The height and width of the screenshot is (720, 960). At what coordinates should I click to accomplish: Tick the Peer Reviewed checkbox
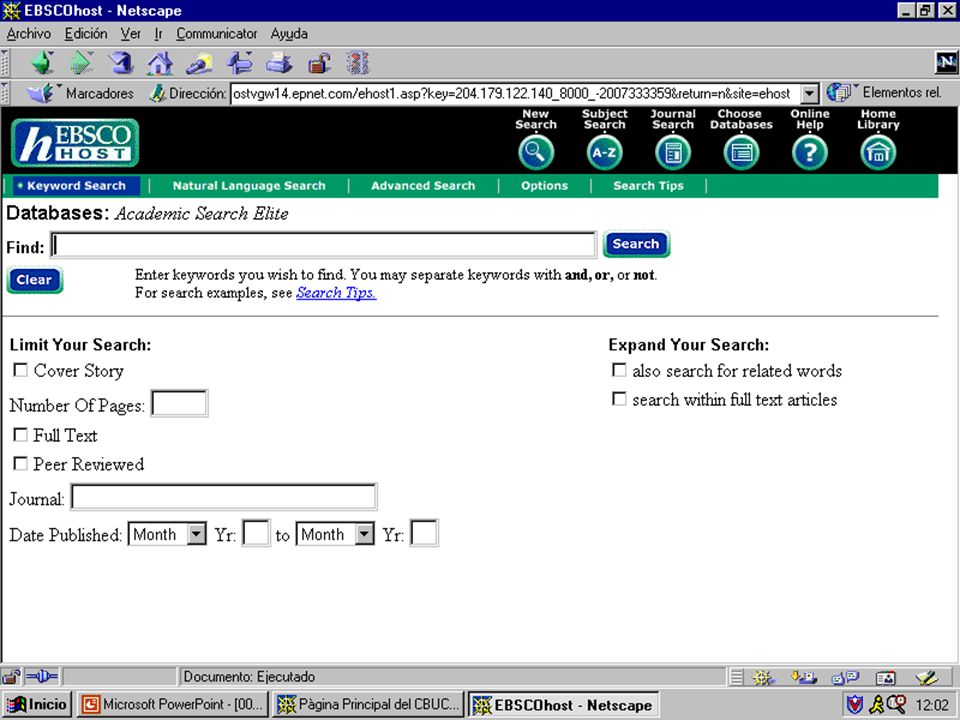tap(21, 463)
